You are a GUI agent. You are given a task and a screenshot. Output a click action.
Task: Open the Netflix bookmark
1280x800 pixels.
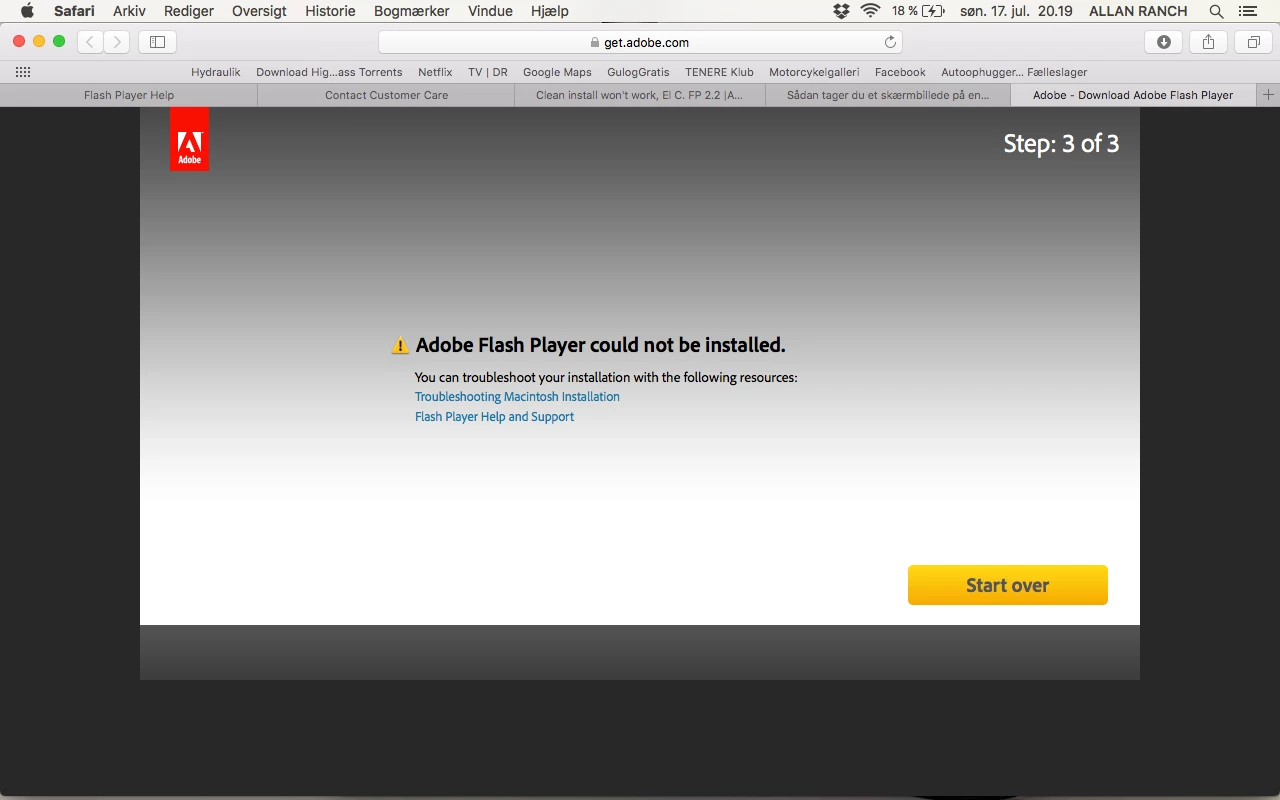(x=435, y=72)
